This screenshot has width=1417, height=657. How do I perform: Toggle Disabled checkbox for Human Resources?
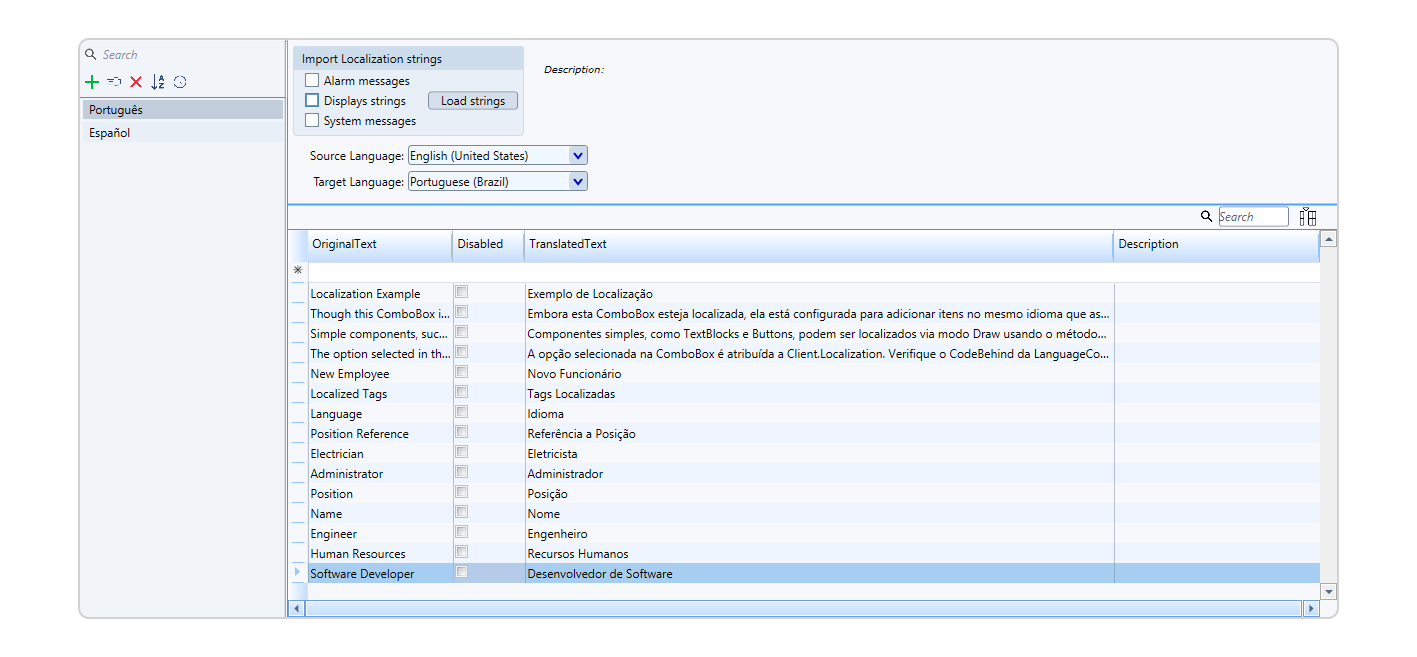(x=461, y=552)
